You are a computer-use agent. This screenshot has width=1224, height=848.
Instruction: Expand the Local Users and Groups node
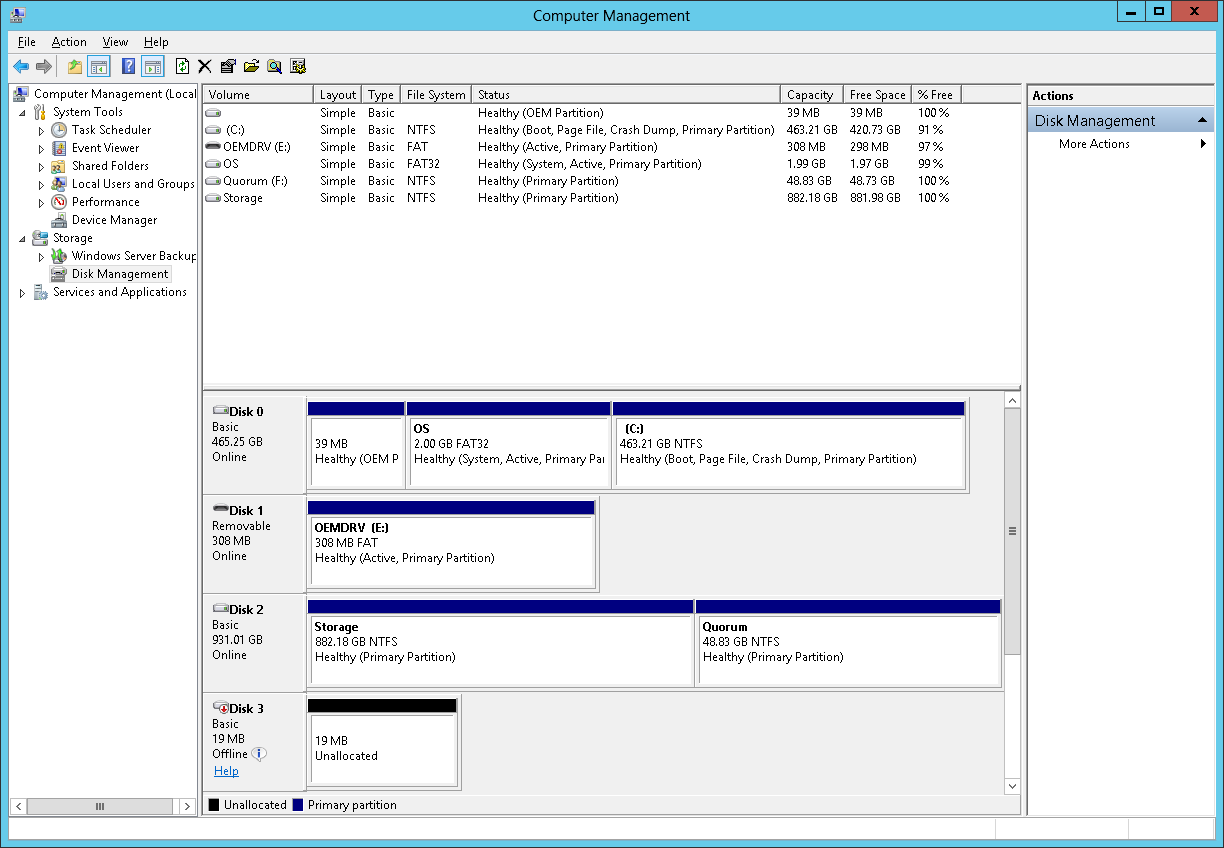(x=41, y=184)
